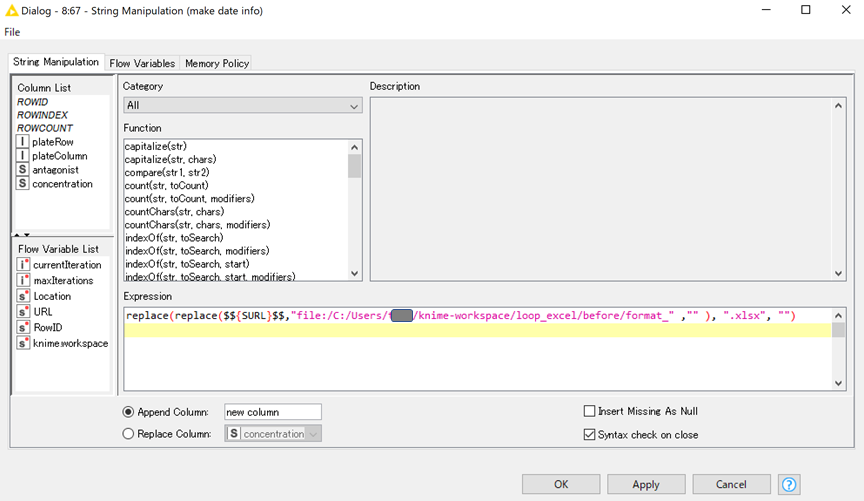Screen dimensions: 864x501
Task: Click the string icon beside concentration column
Action: click(22, 184)
